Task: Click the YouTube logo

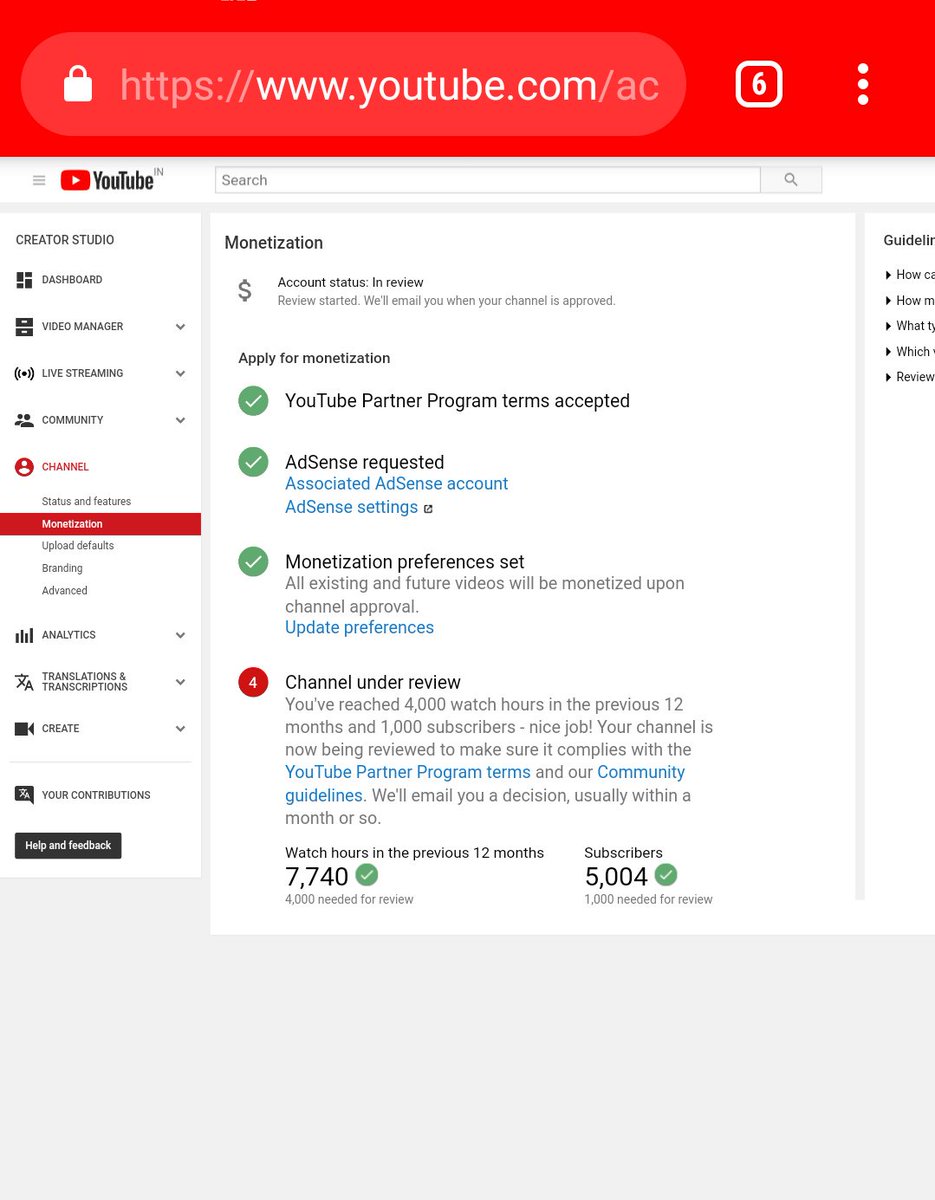Action: click(107, 180)
